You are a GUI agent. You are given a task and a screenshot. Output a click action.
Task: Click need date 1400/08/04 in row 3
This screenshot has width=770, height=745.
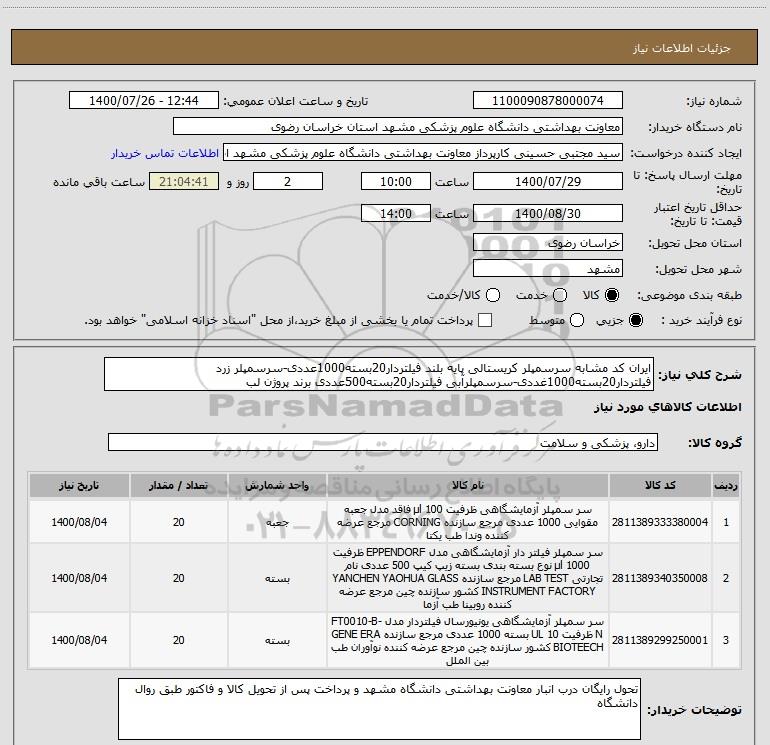point(79,640)
